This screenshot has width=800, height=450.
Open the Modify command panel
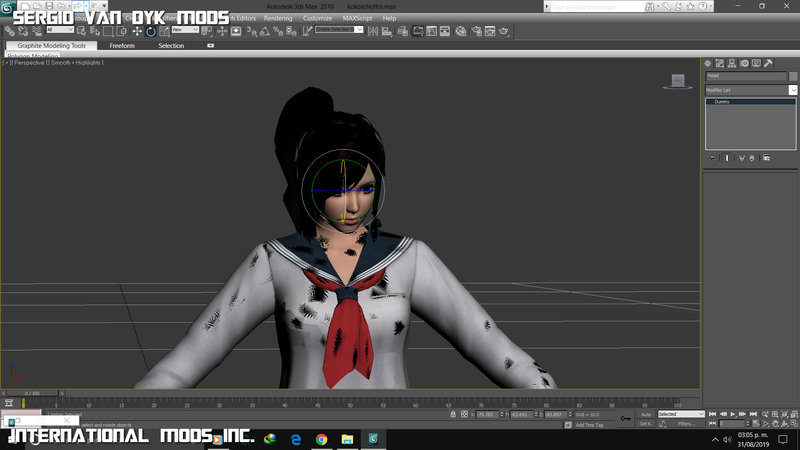click(720, 63)
